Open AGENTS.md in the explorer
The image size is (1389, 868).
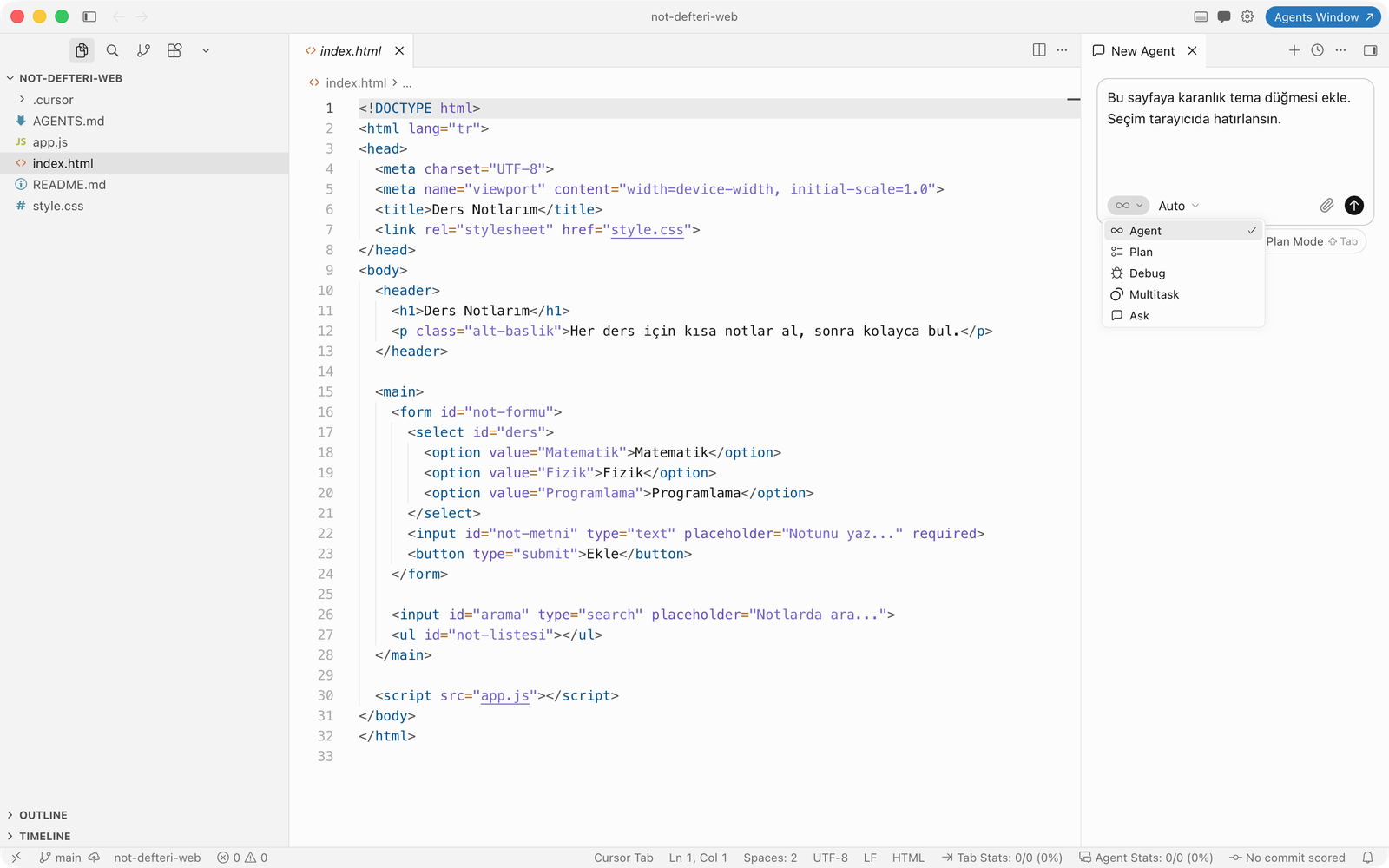coord(144,122)
